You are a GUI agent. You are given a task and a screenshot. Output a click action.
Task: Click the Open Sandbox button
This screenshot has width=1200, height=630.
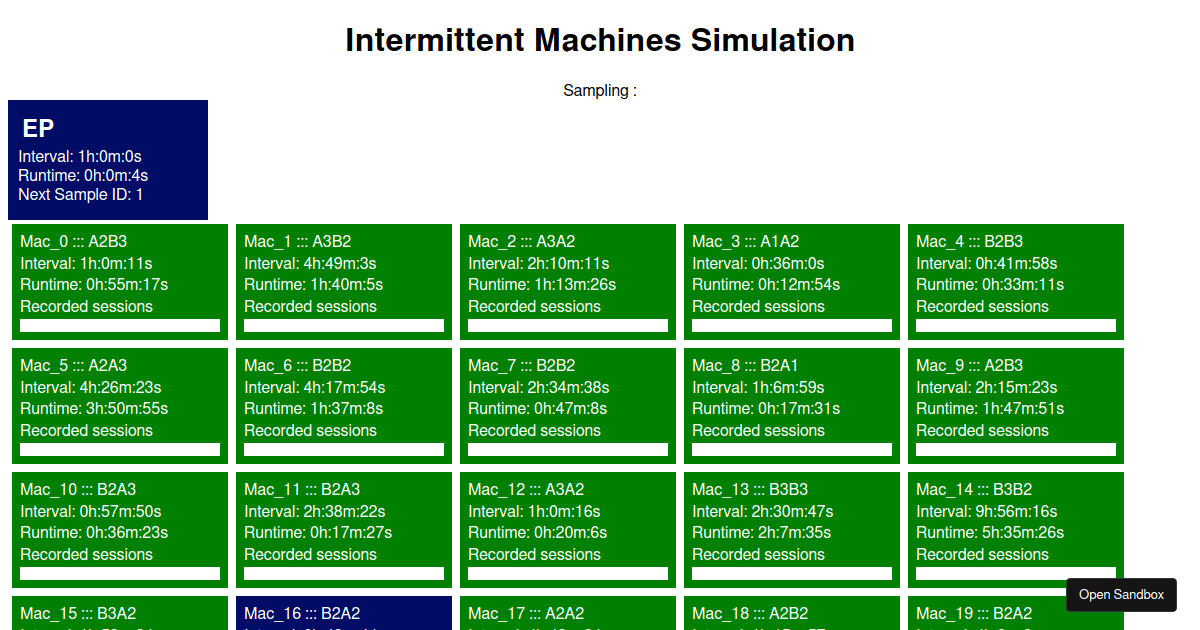pyautogui.click(x=1121, y=594)
